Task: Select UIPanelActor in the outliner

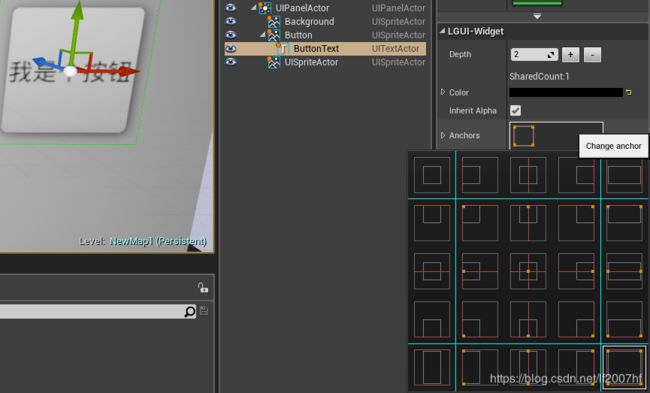Action: pyautogui.click(x=302, y=8)
